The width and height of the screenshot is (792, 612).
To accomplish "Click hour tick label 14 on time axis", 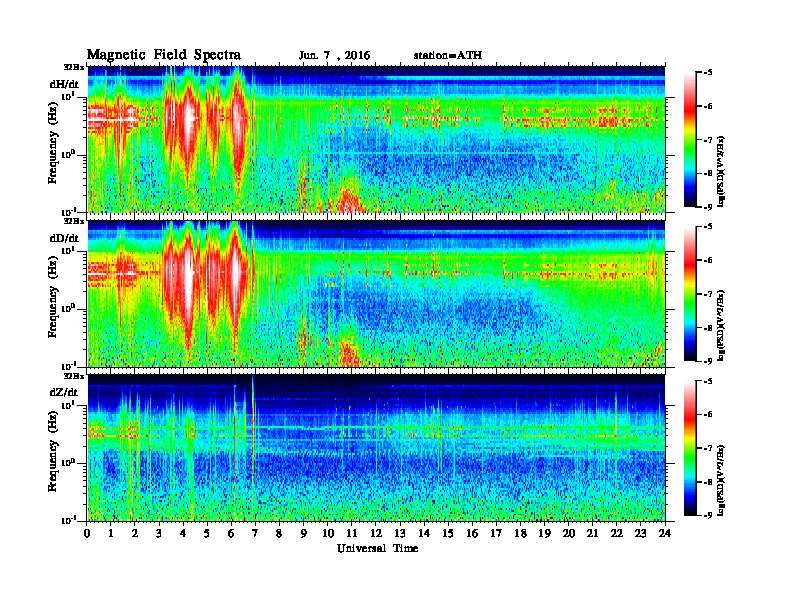I will click(424, 533).
